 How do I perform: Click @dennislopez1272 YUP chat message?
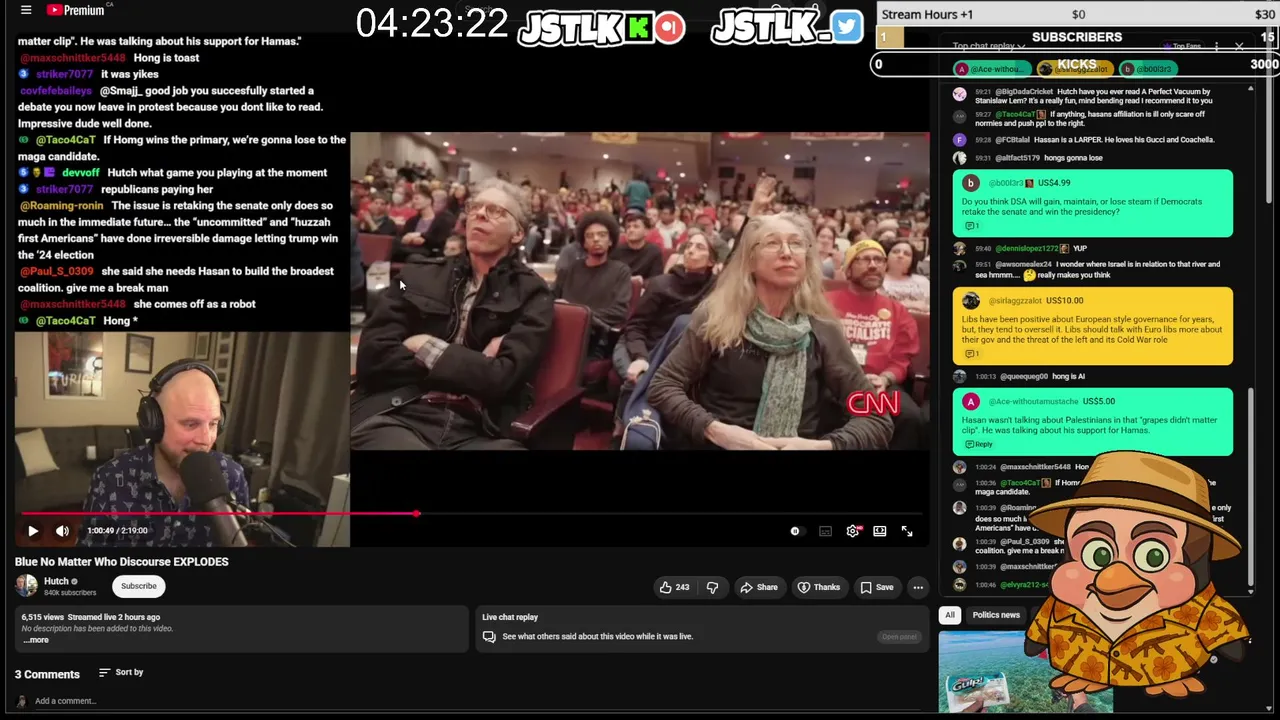pyautogui.click(x=1031, y=248)
